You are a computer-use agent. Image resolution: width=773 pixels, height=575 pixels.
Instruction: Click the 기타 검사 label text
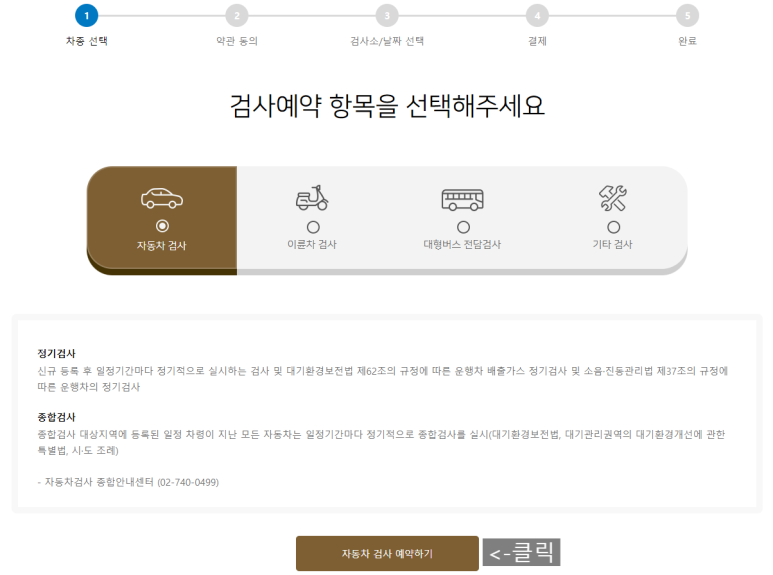[613, 244]
